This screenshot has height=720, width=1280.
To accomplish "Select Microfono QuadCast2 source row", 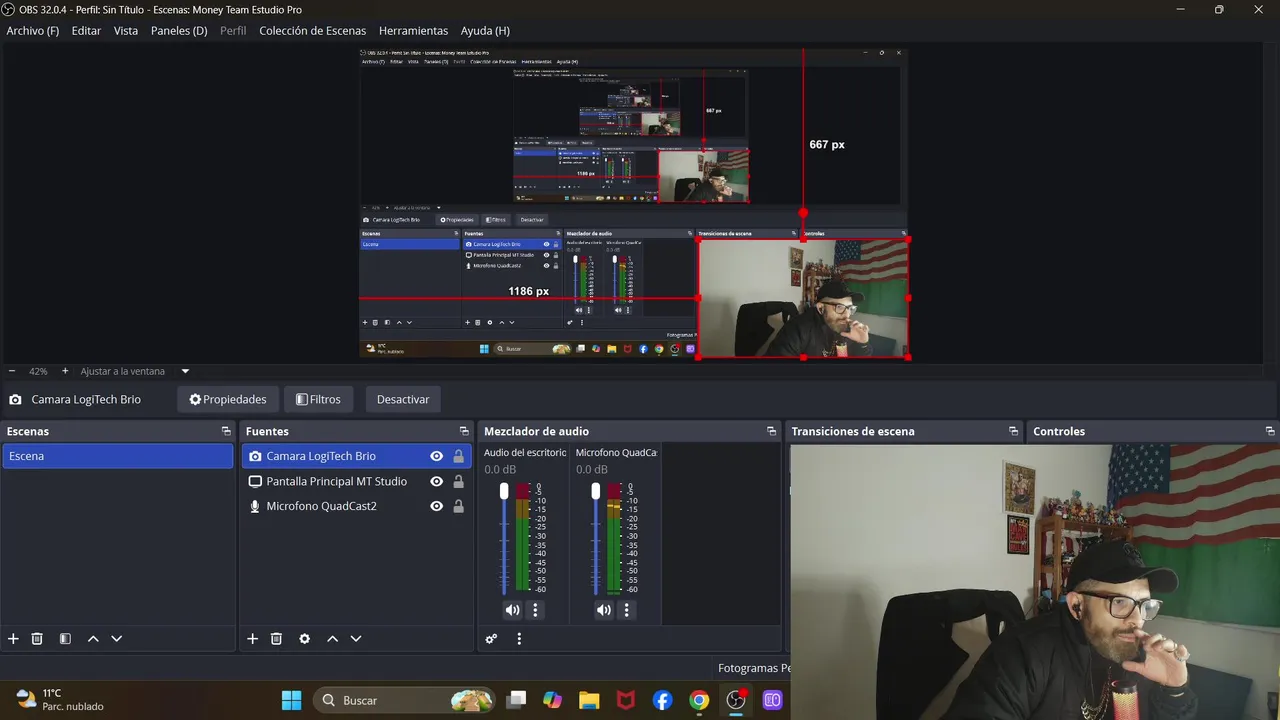I will 356,506.
